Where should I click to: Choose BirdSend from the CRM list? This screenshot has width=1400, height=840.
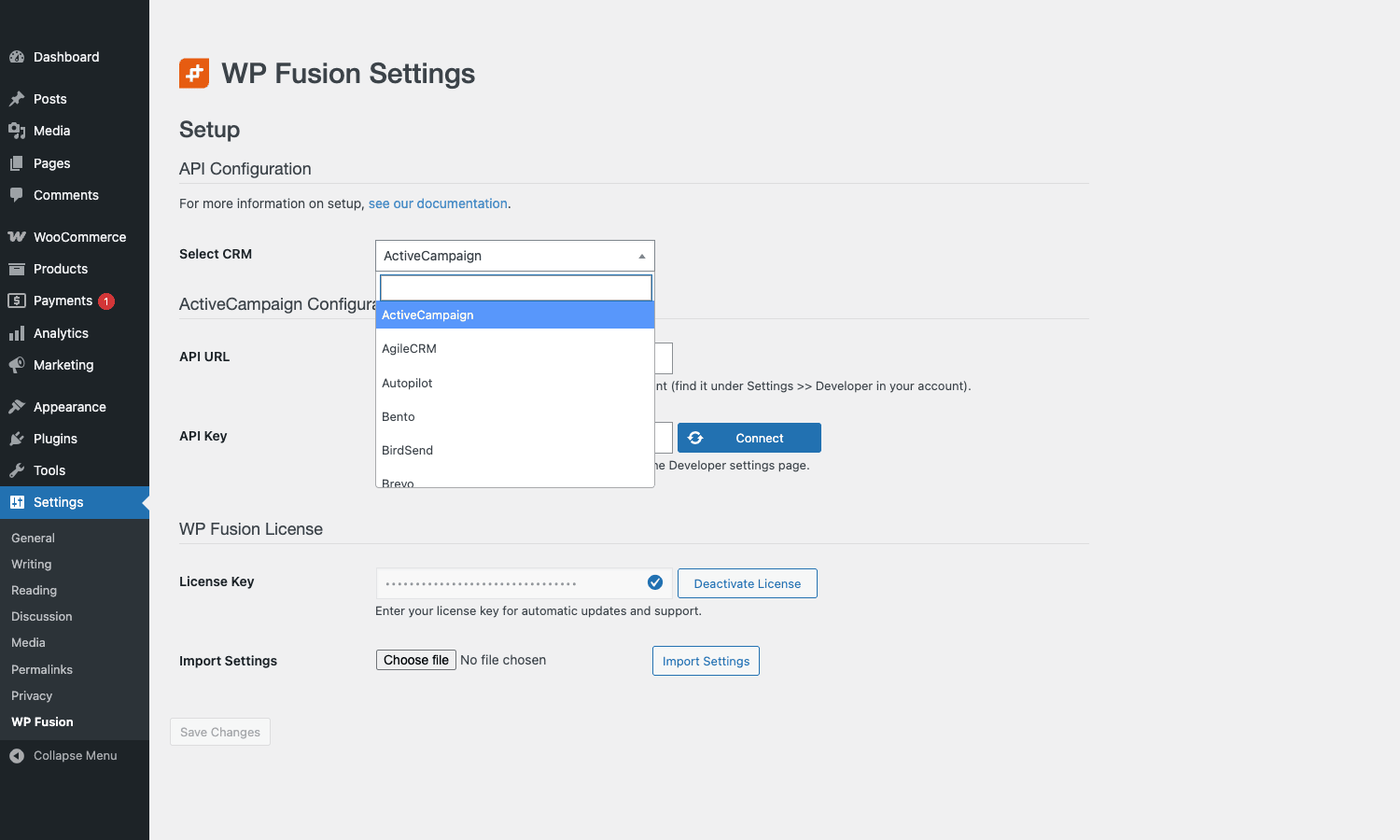pos(515,451)
